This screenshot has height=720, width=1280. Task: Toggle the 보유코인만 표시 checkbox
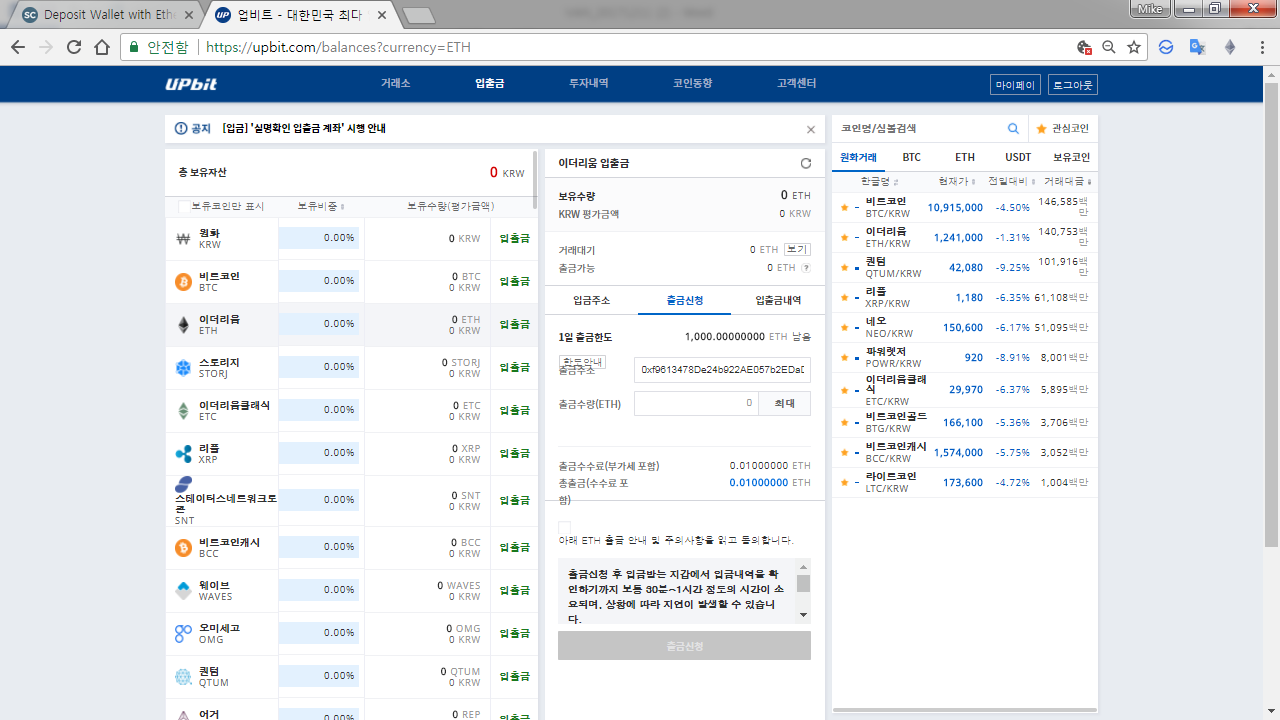coord(184,207)
